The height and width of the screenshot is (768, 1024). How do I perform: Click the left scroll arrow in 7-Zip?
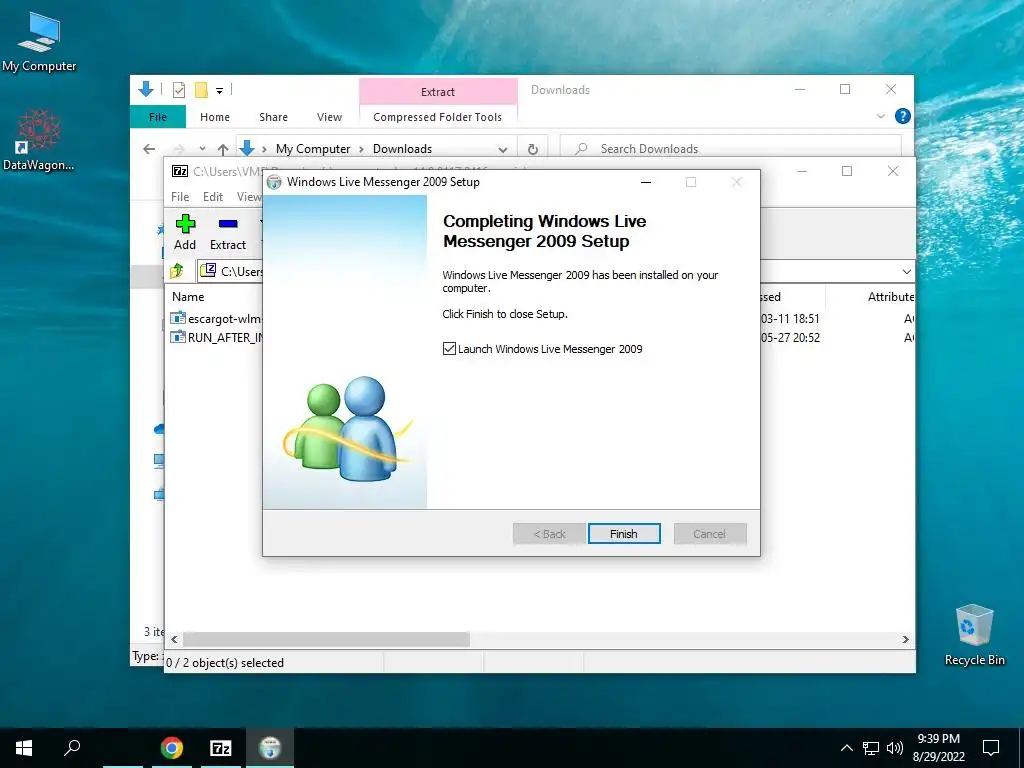pos(174,639)
